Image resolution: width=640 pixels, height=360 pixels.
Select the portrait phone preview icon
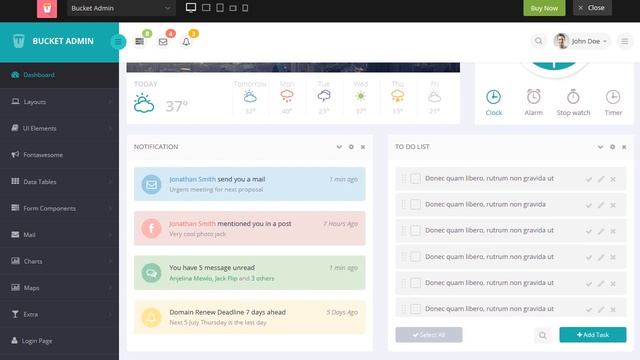[x=245, y=8]
